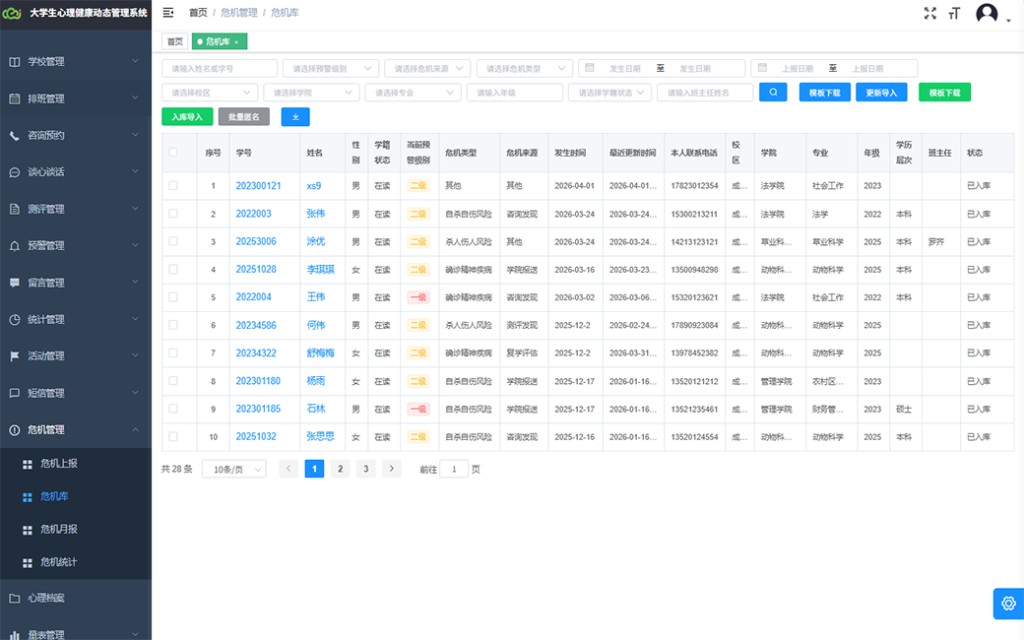Click the calendar icon in 发生日期 range

pos(590,68)
